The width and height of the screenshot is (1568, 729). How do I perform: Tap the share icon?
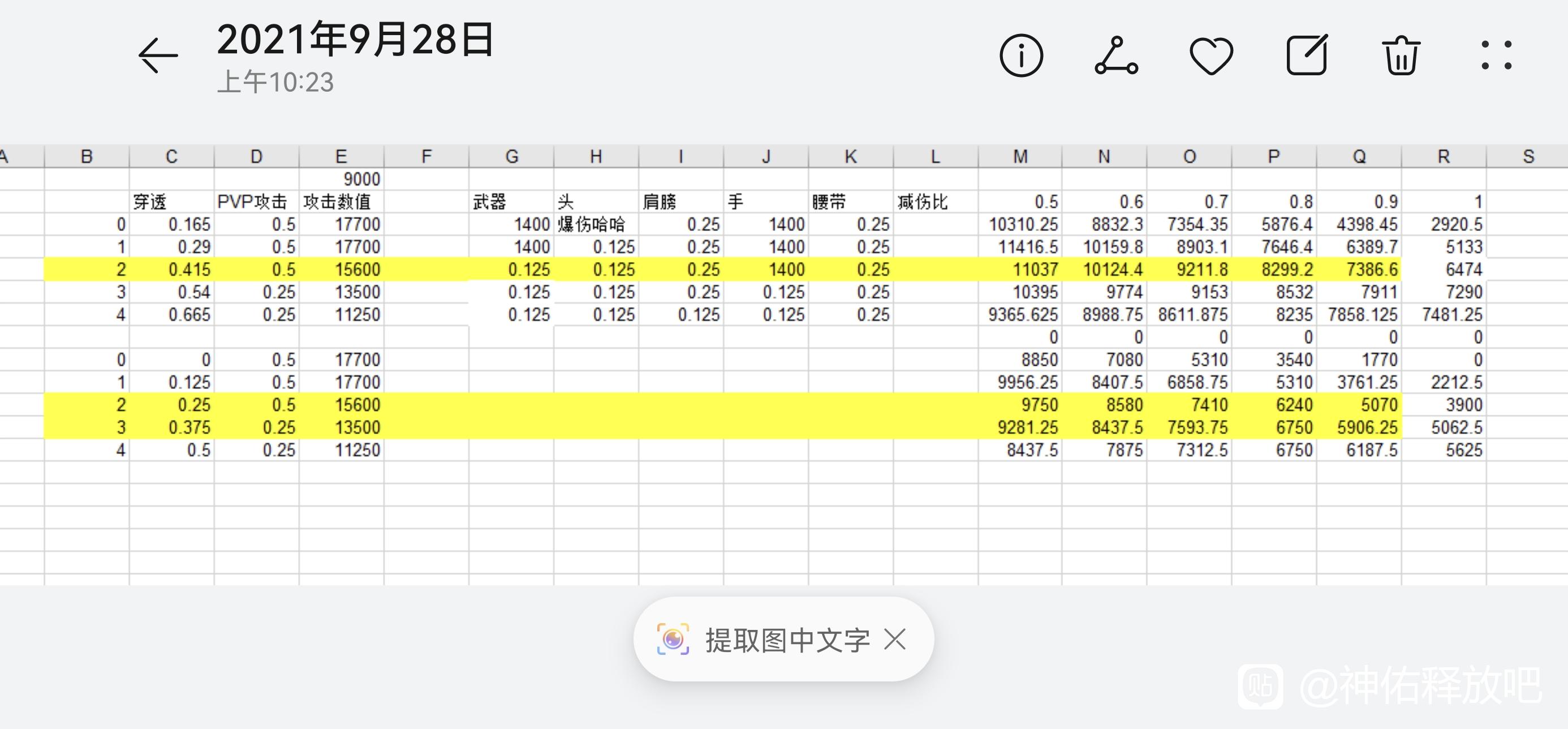pos(1117,55)
